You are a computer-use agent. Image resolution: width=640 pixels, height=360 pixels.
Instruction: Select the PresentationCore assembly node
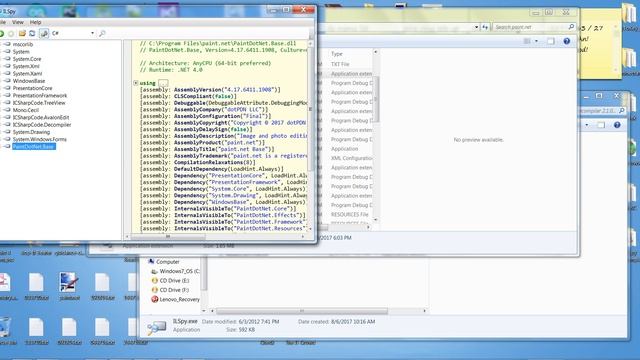[x=32, y=88]
